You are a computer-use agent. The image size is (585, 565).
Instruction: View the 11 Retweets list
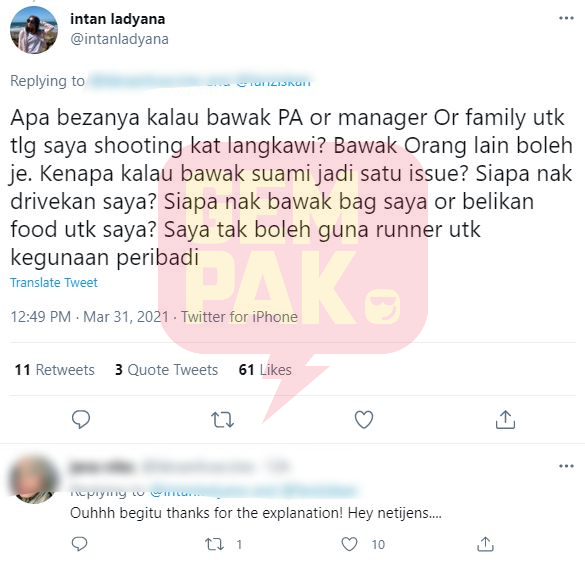[54, 370]
